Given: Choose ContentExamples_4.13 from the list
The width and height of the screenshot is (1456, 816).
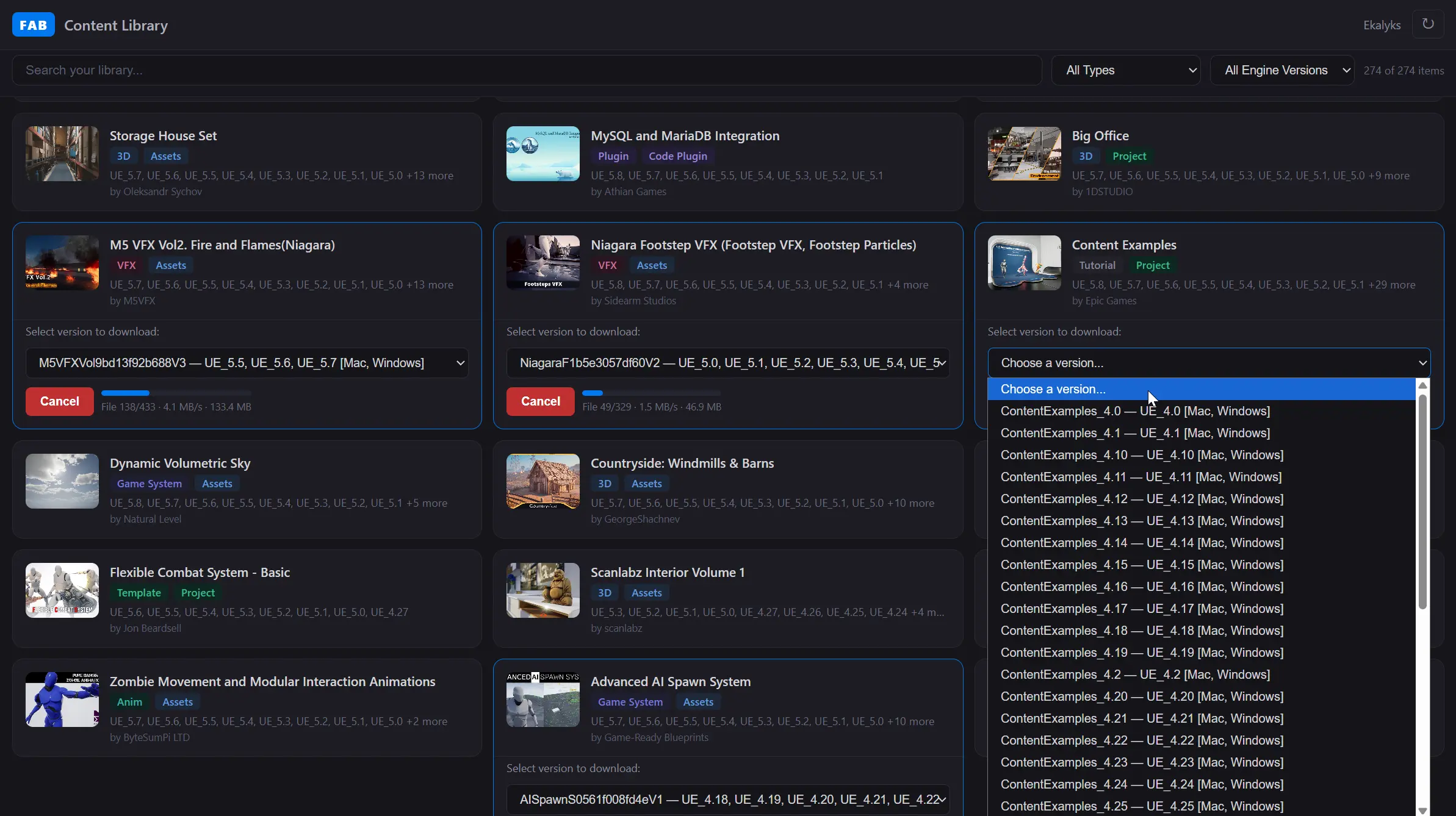Looking at the screenshot, I should (x=1202, y=521).
